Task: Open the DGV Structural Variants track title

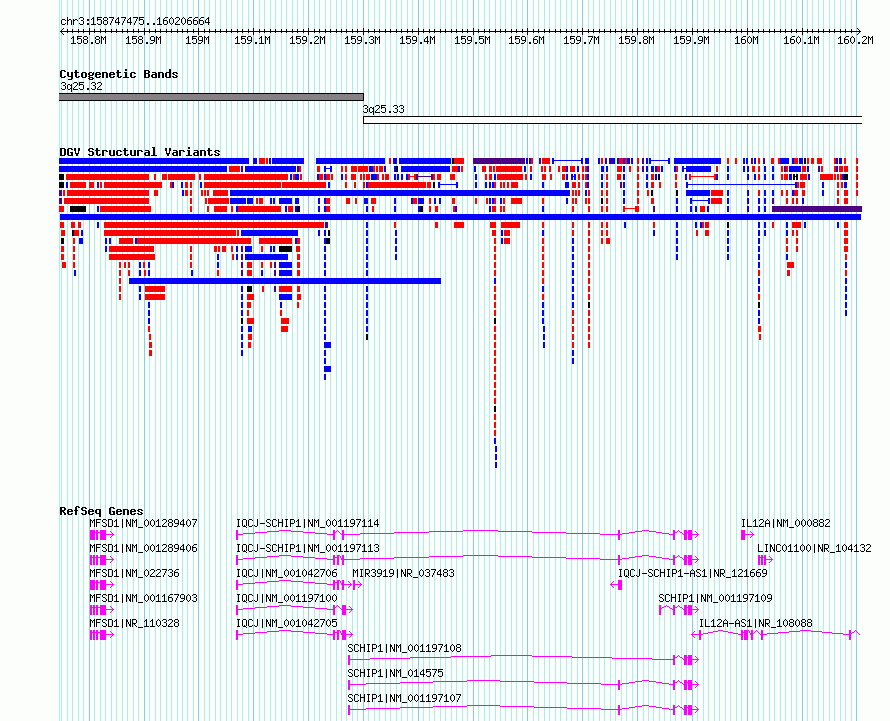Action: tap(140, 152)
